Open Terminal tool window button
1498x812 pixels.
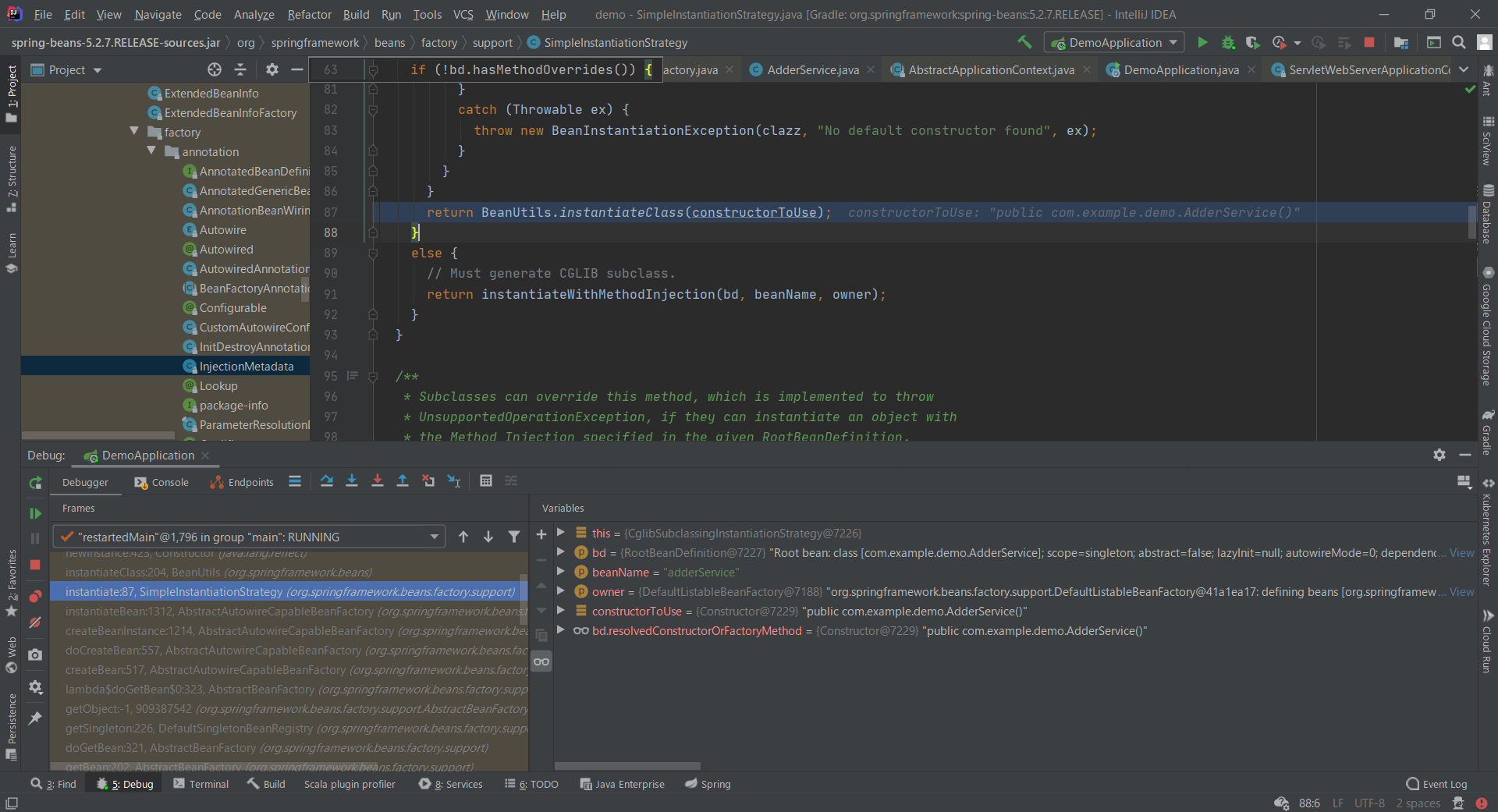[201, 784]
